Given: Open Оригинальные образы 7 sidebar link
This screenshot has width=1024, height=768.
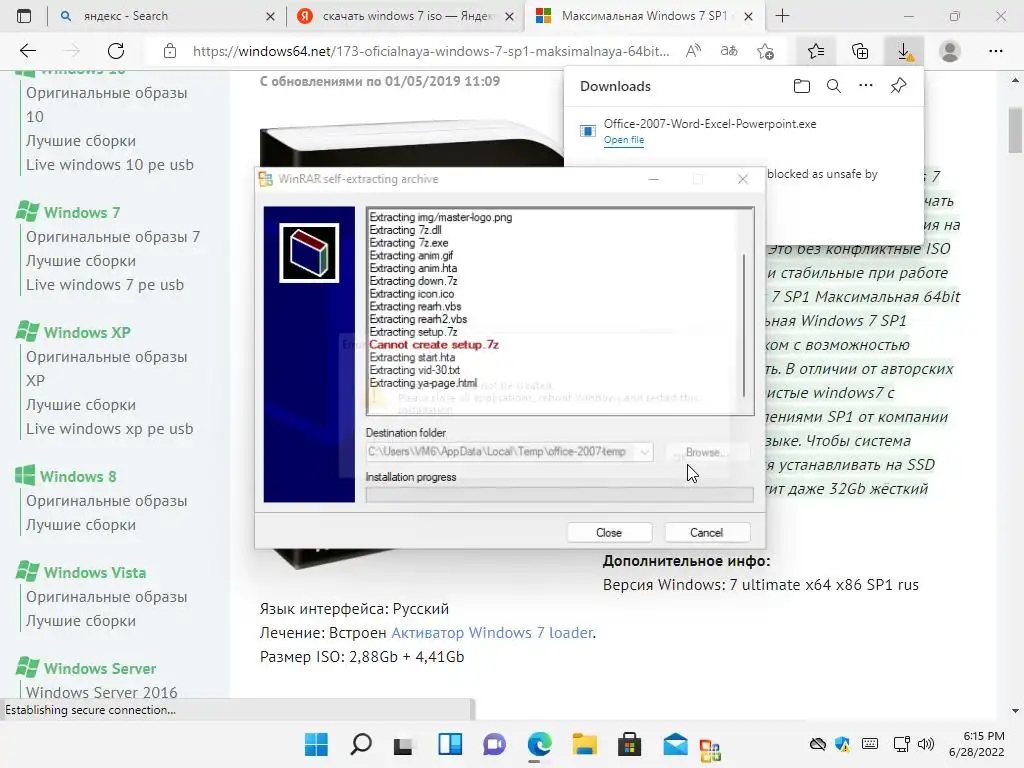Looking at the screenshot, I should [113, 236].
